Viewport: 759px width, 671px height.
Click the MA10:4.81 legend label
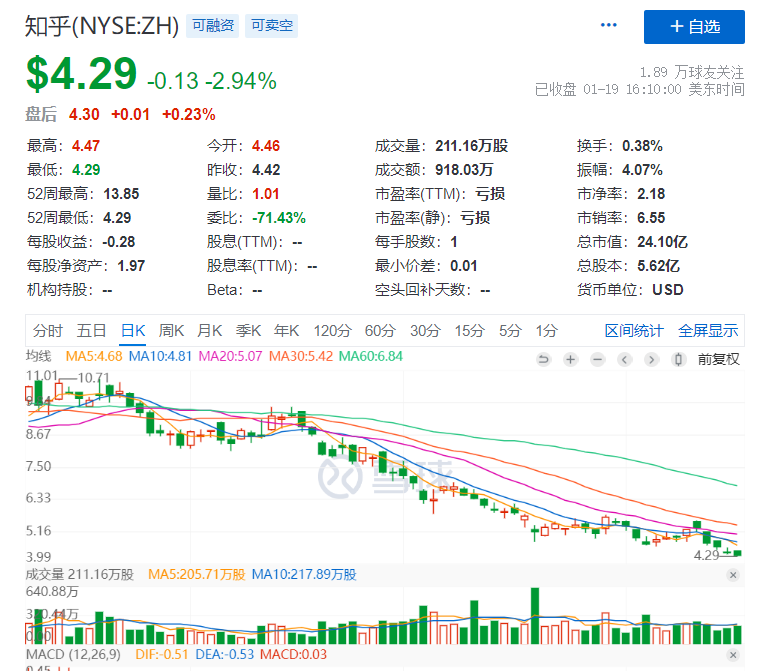[160, 356]
